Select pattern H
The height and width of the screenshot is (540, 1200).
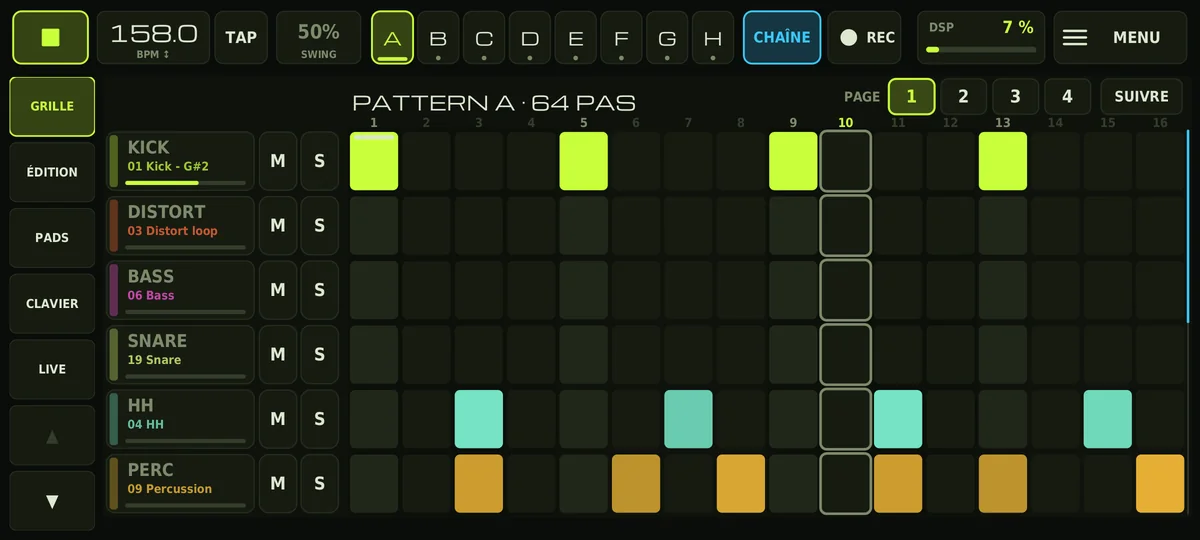(x=713, y=37)
